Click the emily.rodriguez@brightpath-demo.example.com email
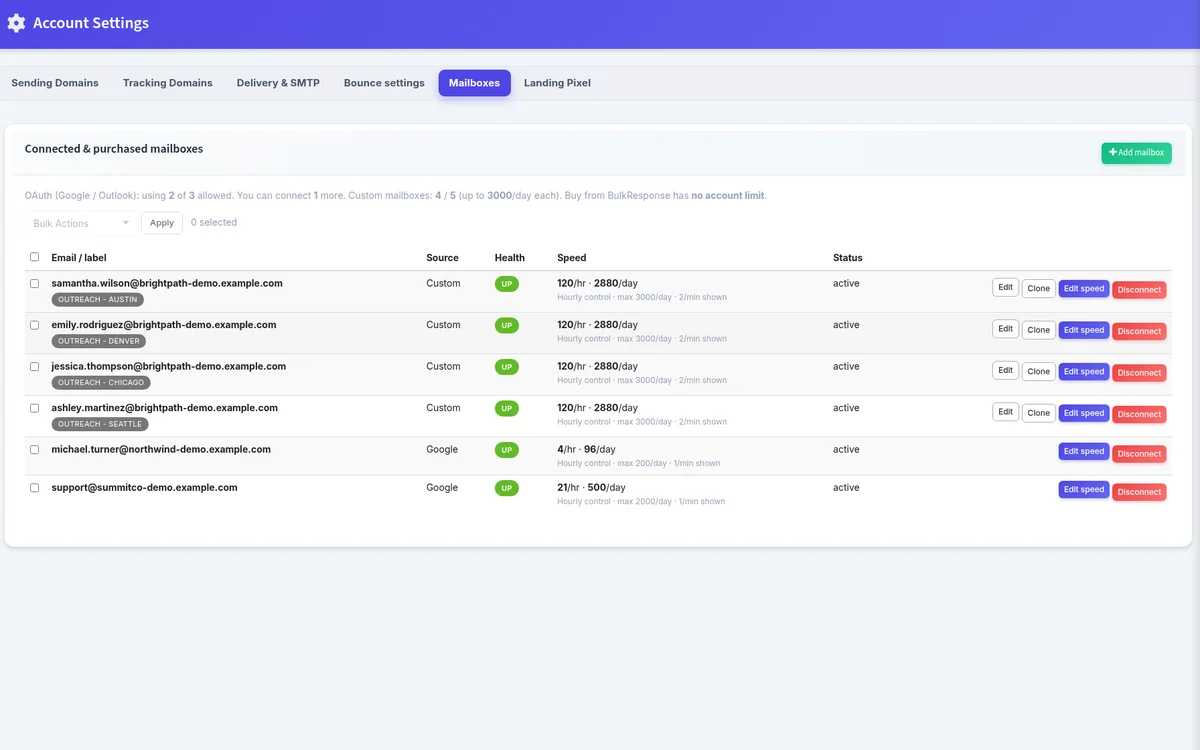The image size is (1200, 750). pyautogui.click(x=164, y=325)
